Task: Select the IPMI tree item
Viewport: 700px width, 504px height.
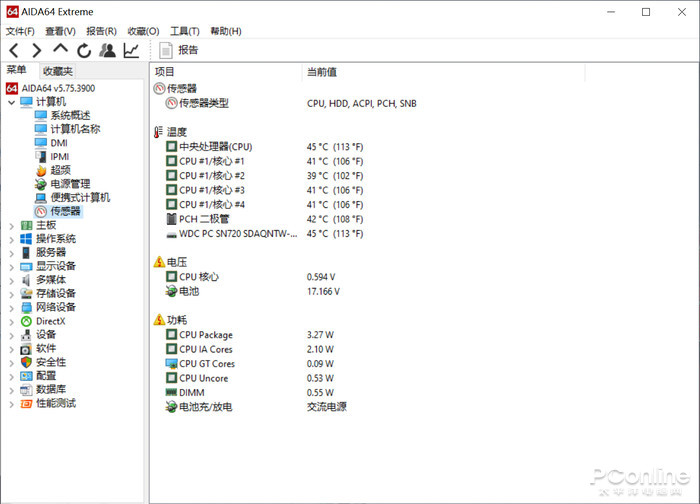Action: [x=60, y=157]
